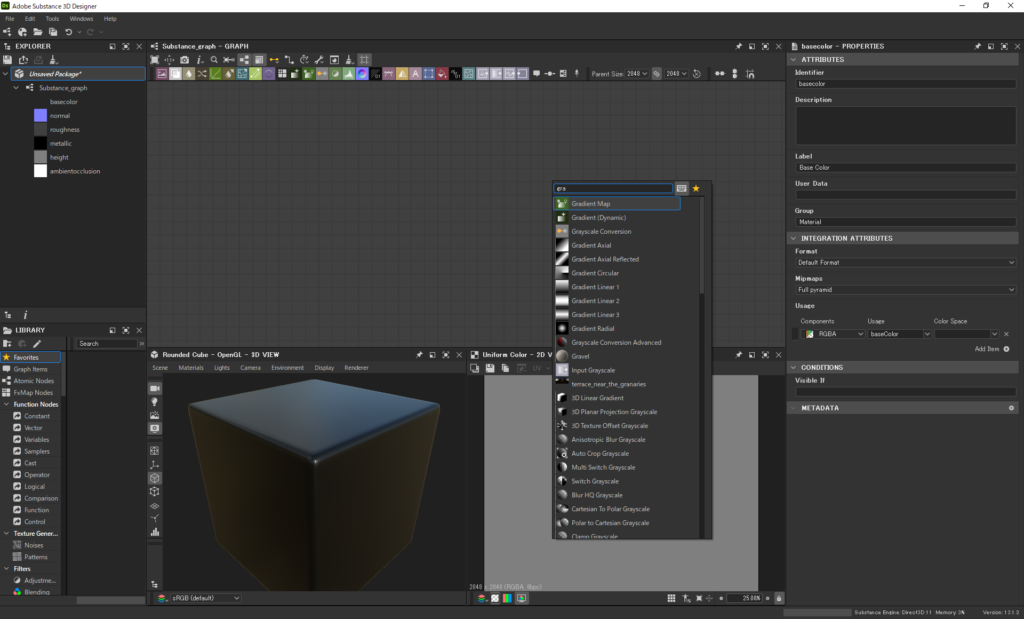Click the Explorer clean-up broom icon
The width and height of the screenshot is (1024, 619).
pos(54,60)
